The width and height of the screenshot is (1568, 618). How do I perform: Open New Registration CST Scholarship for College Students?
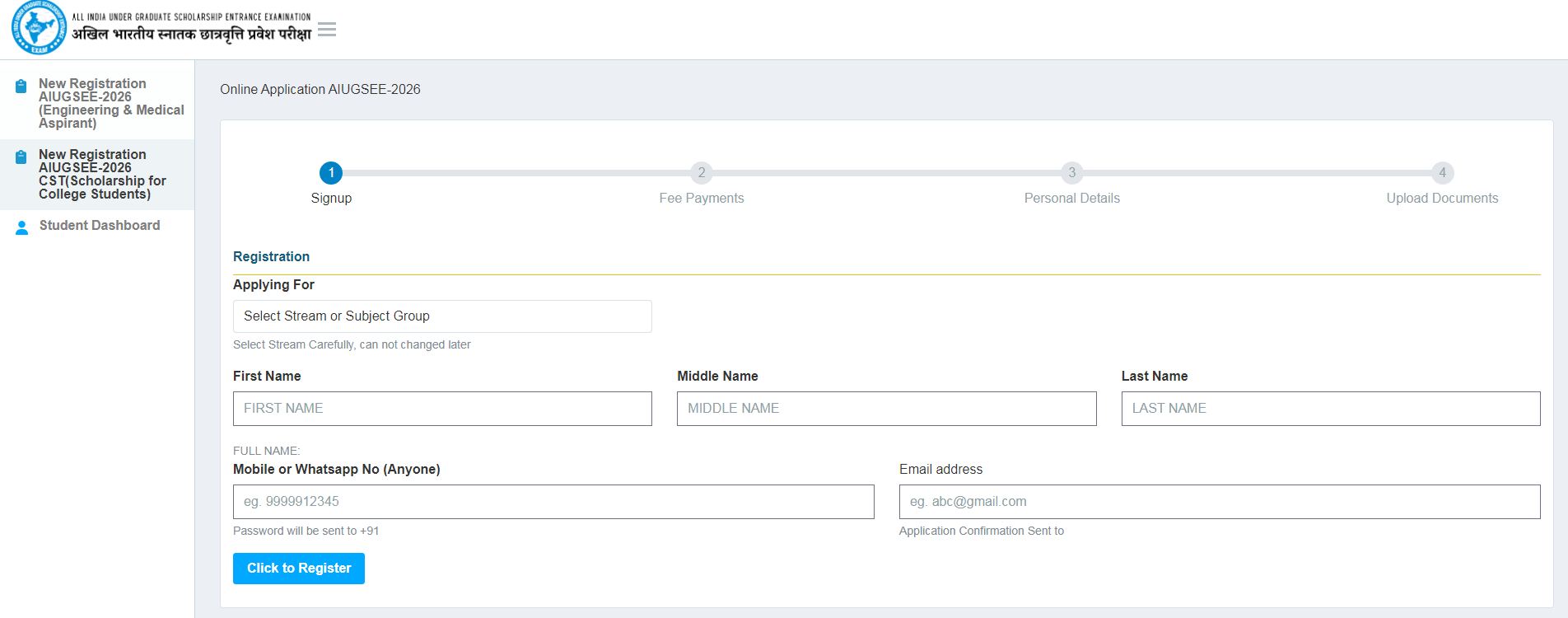102,174
